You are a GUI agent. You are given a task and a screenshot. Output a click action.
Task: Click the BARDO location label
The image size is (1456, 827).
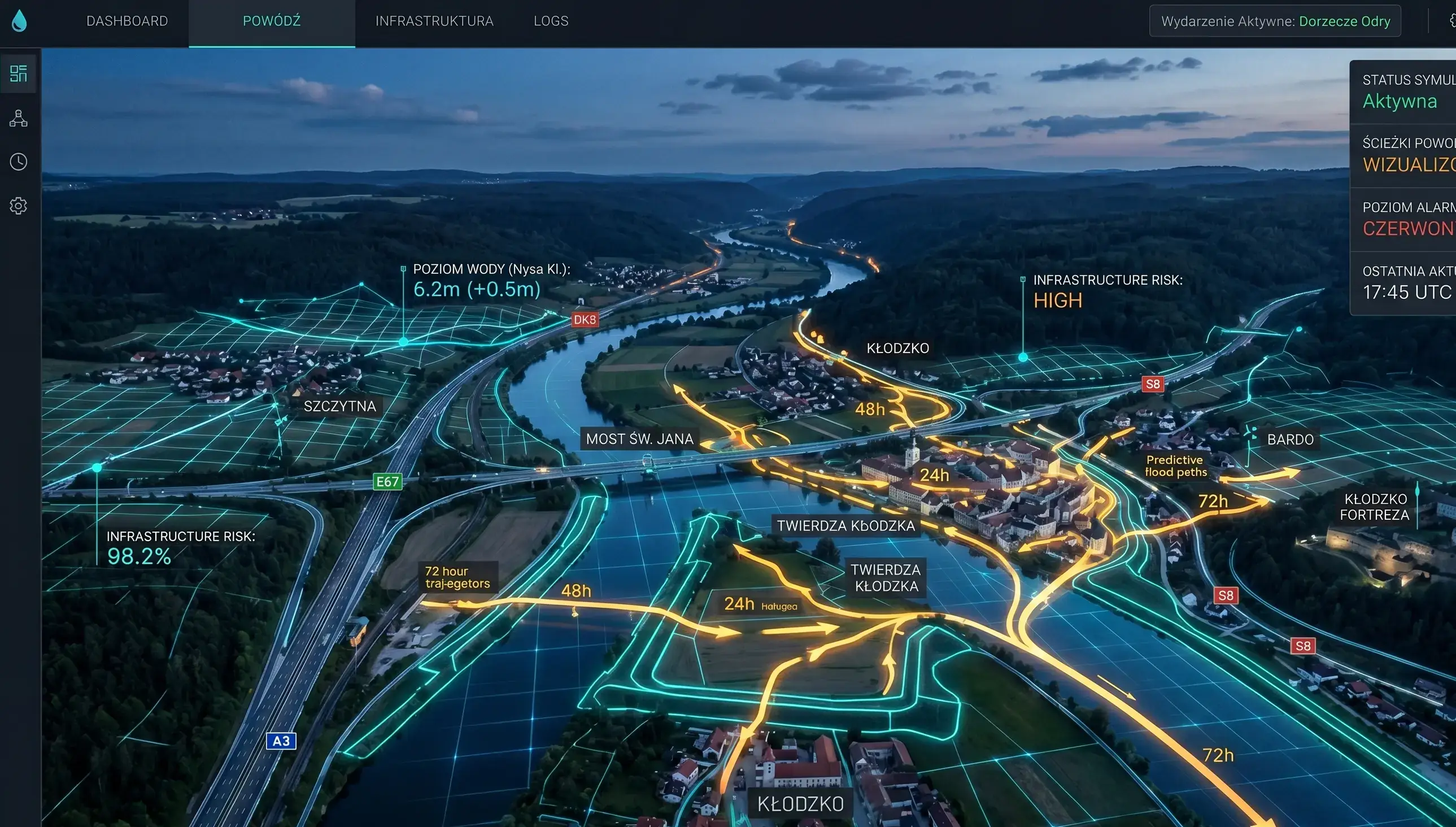(1290, 439)
